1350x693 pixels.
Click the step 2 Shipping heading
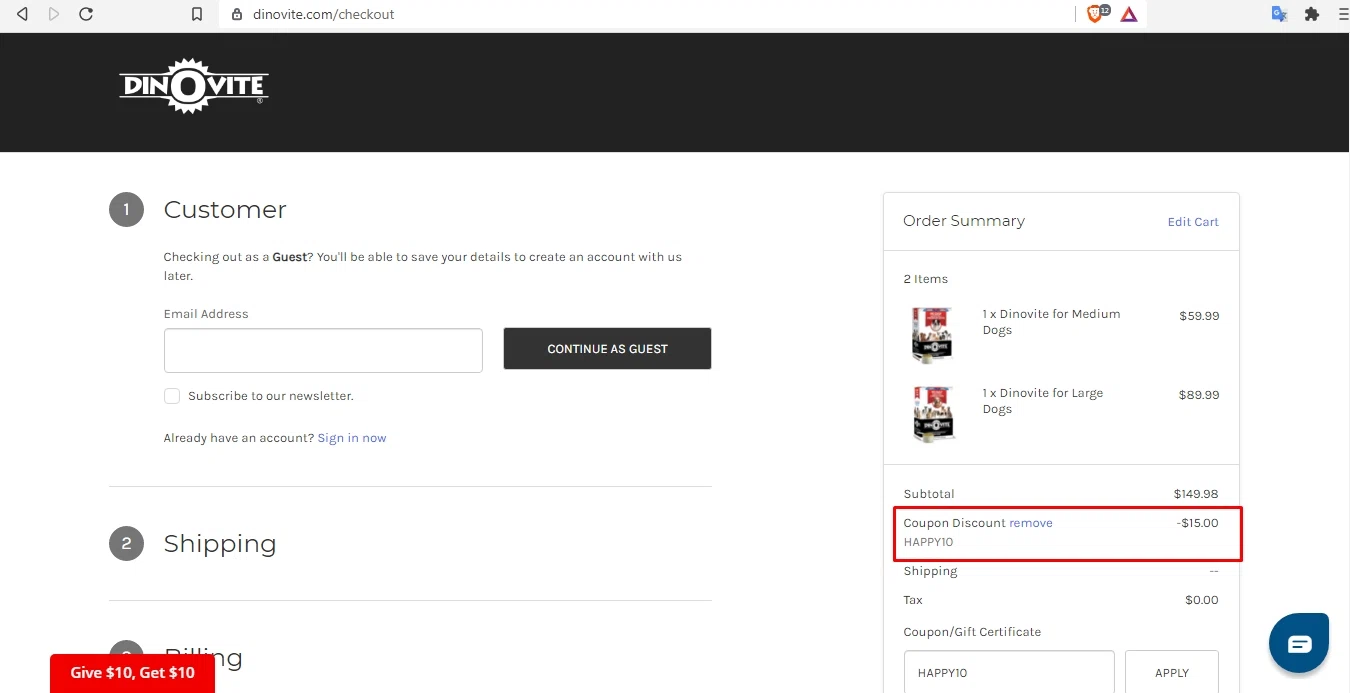[220, 543]
